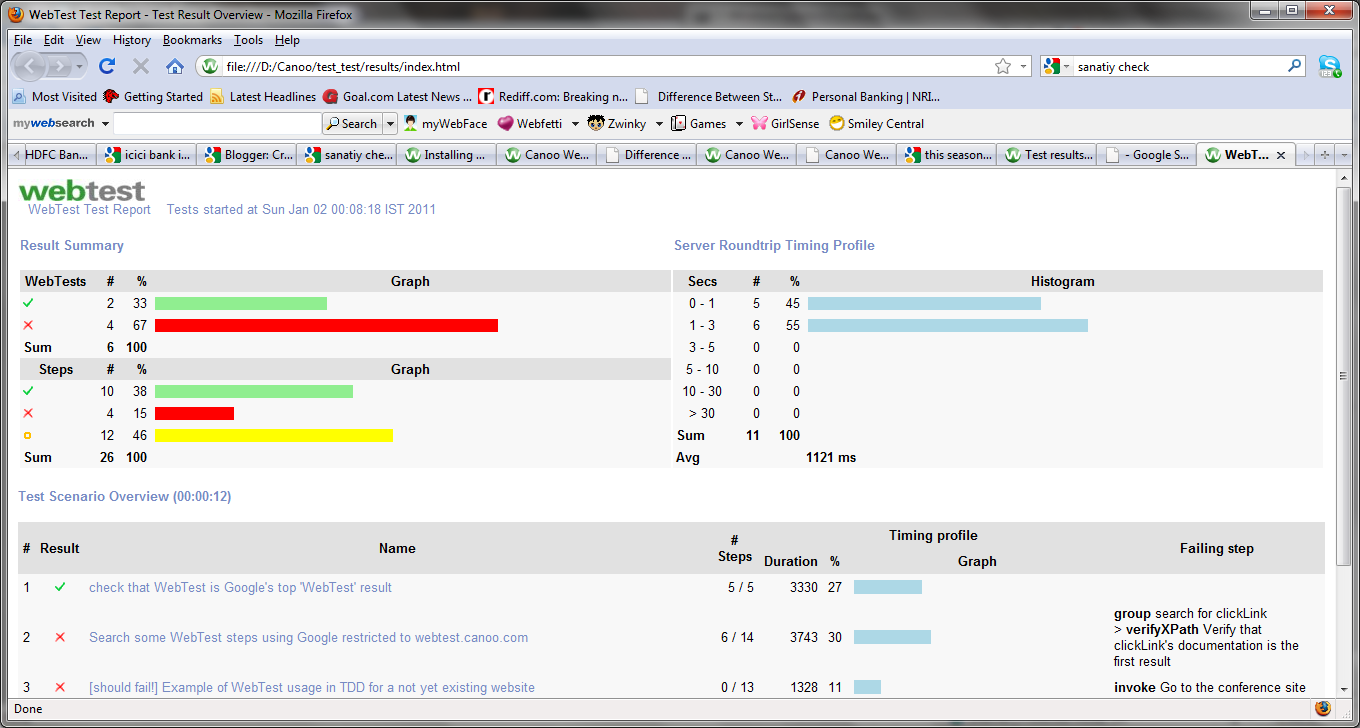Click the mywebsearch Search button
The width and height of the screenshot is (1360, 728).
tap(352, 124)
